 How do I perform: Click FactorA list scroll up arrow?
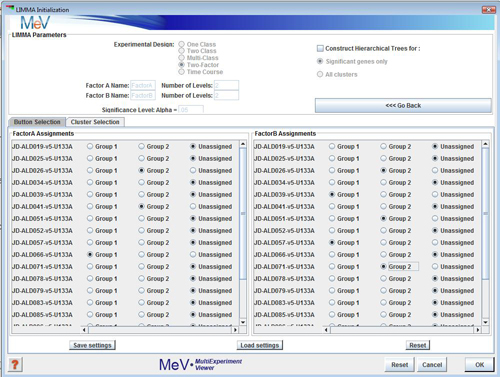point(243,144)
